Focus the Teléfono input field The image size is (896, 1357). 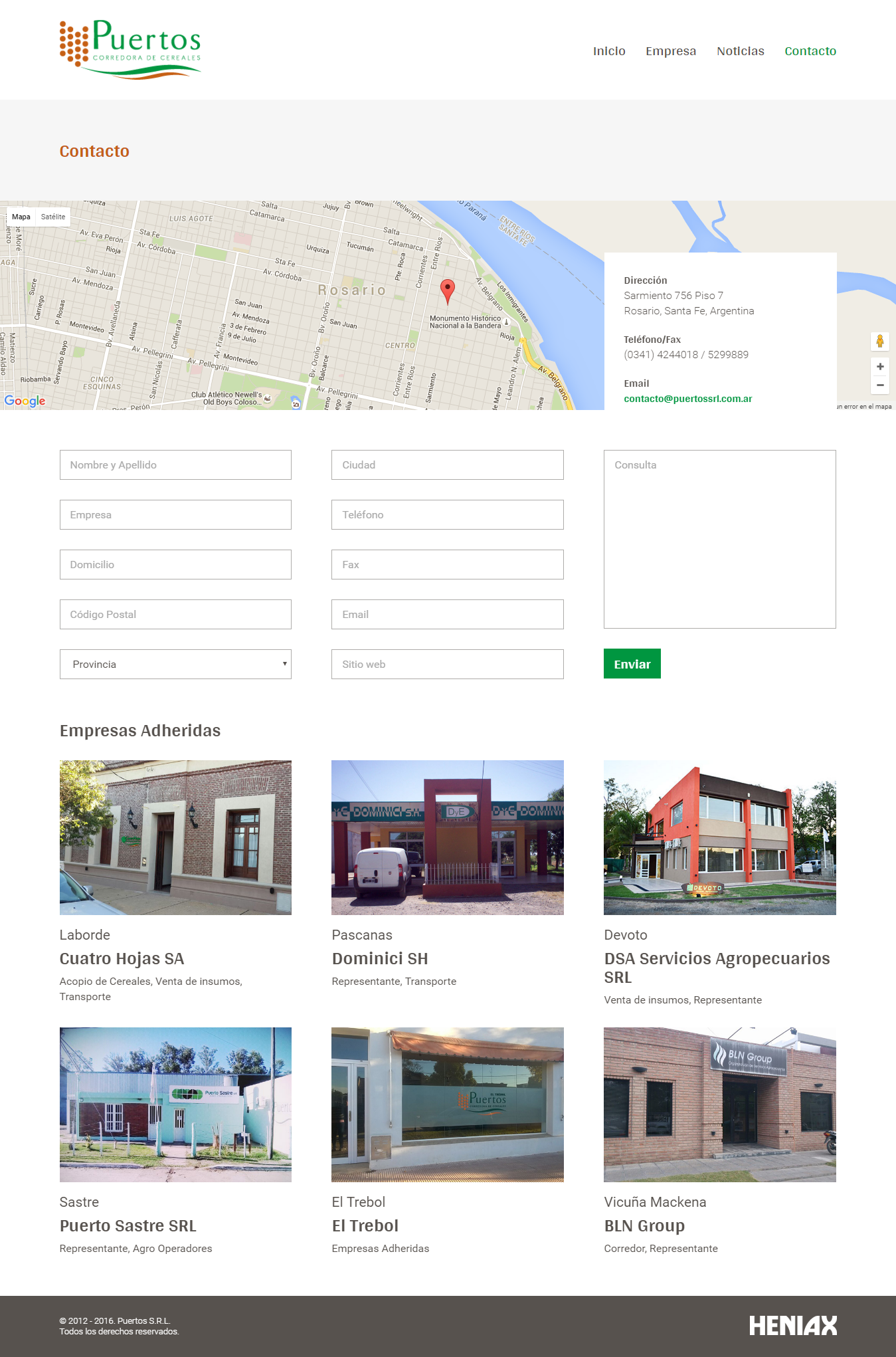tap(448, 514)
